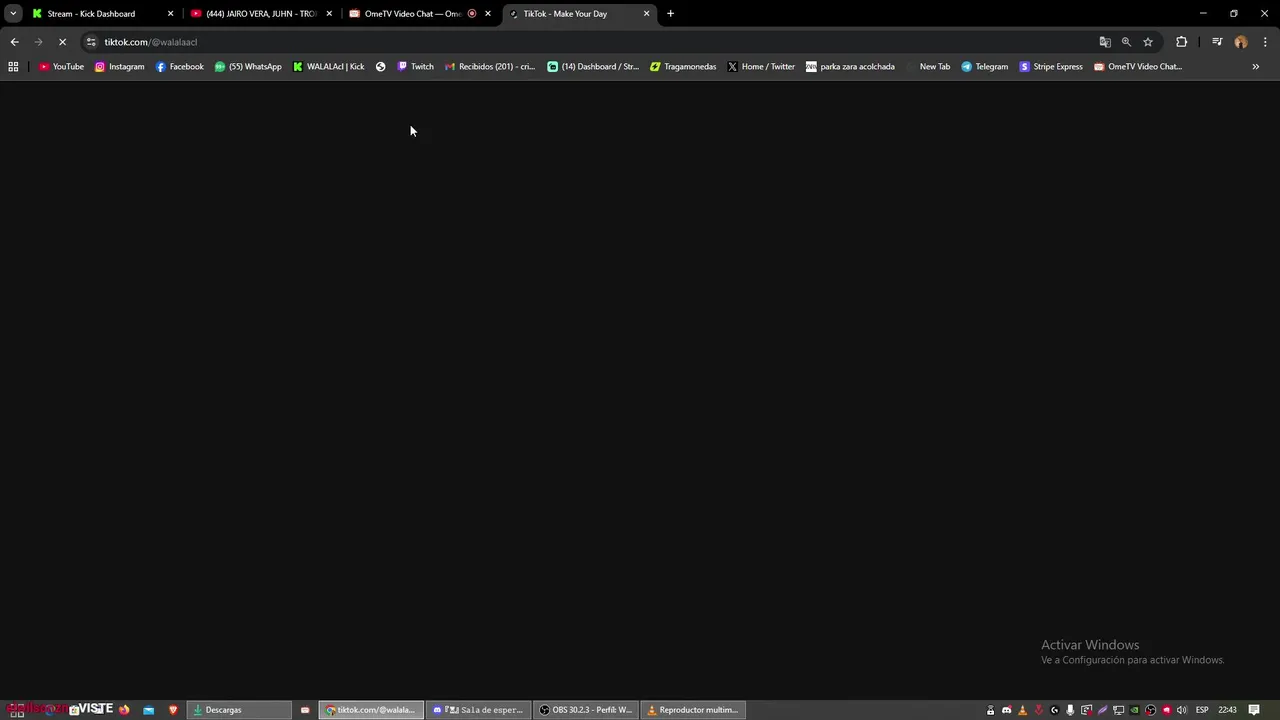Screen dimensions: 1280x720
Task: Launch Firefox from the taskbar
Action: tap(124, 710)
